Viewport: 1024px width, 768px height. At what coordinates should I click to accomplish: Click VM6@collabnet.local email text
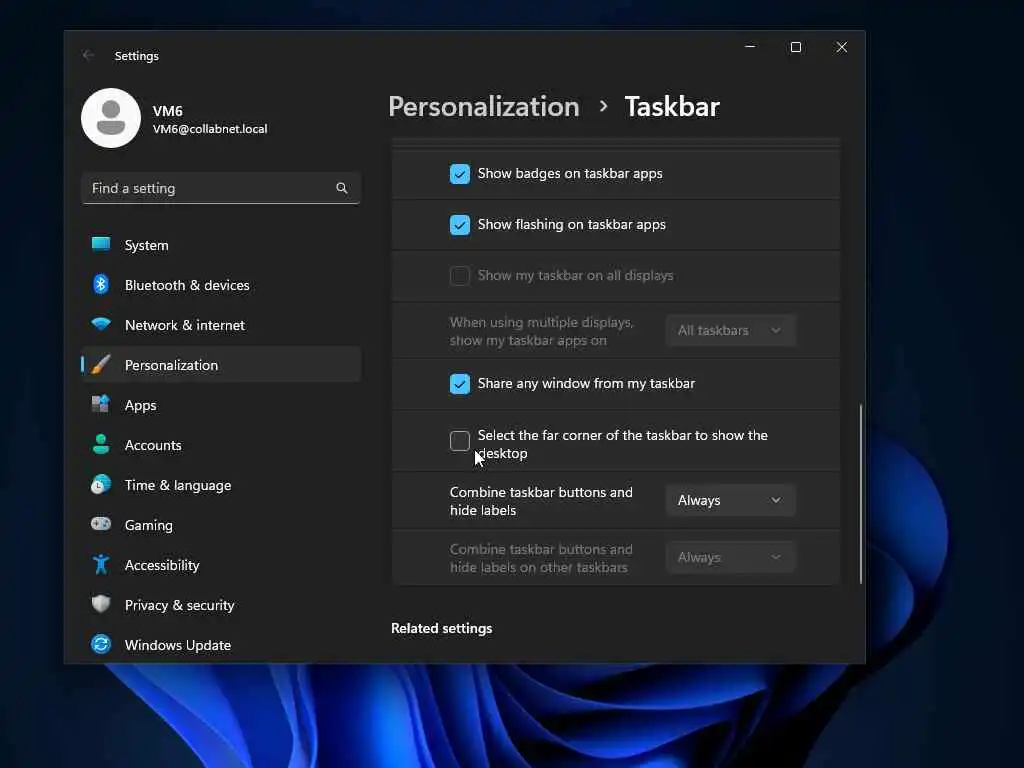point(210,129)
